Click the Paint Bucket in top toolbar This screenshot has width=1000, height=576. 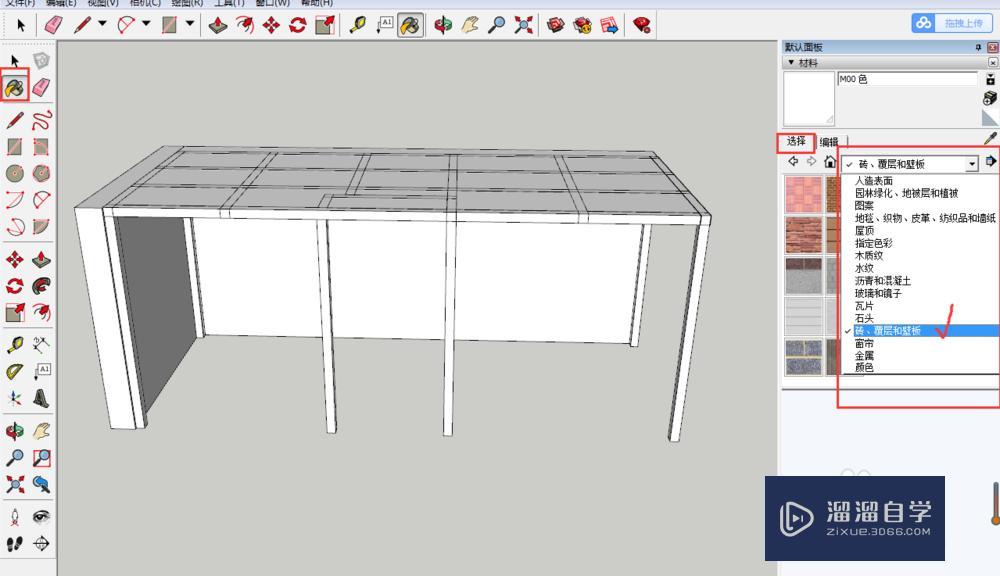point(411,26)
